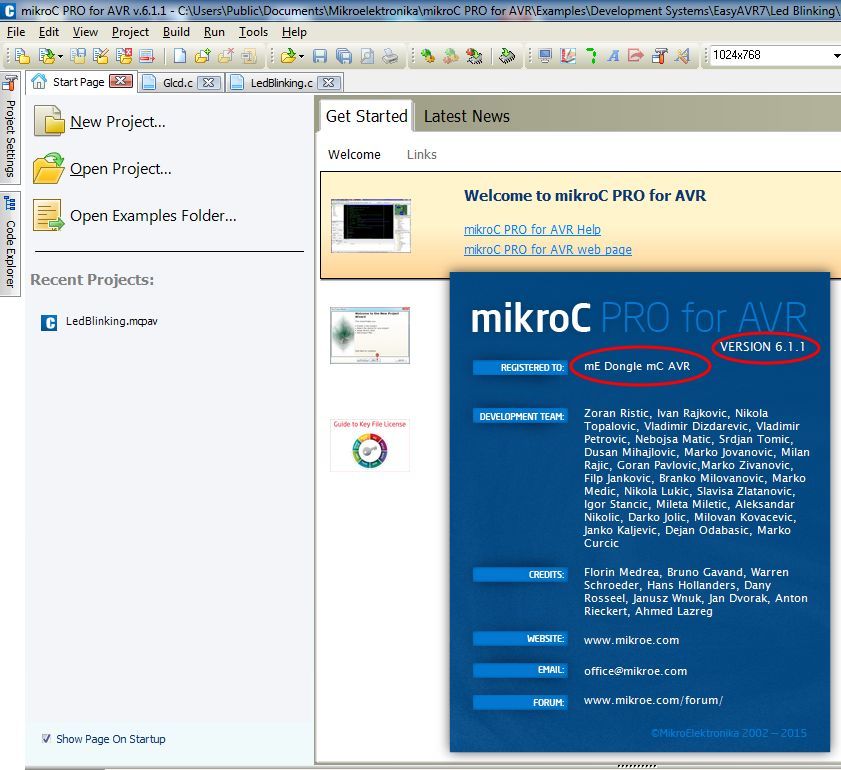The image size is (841, 770).
Task: Click the Edit Project toolbar icon
Action: (101, 56)
